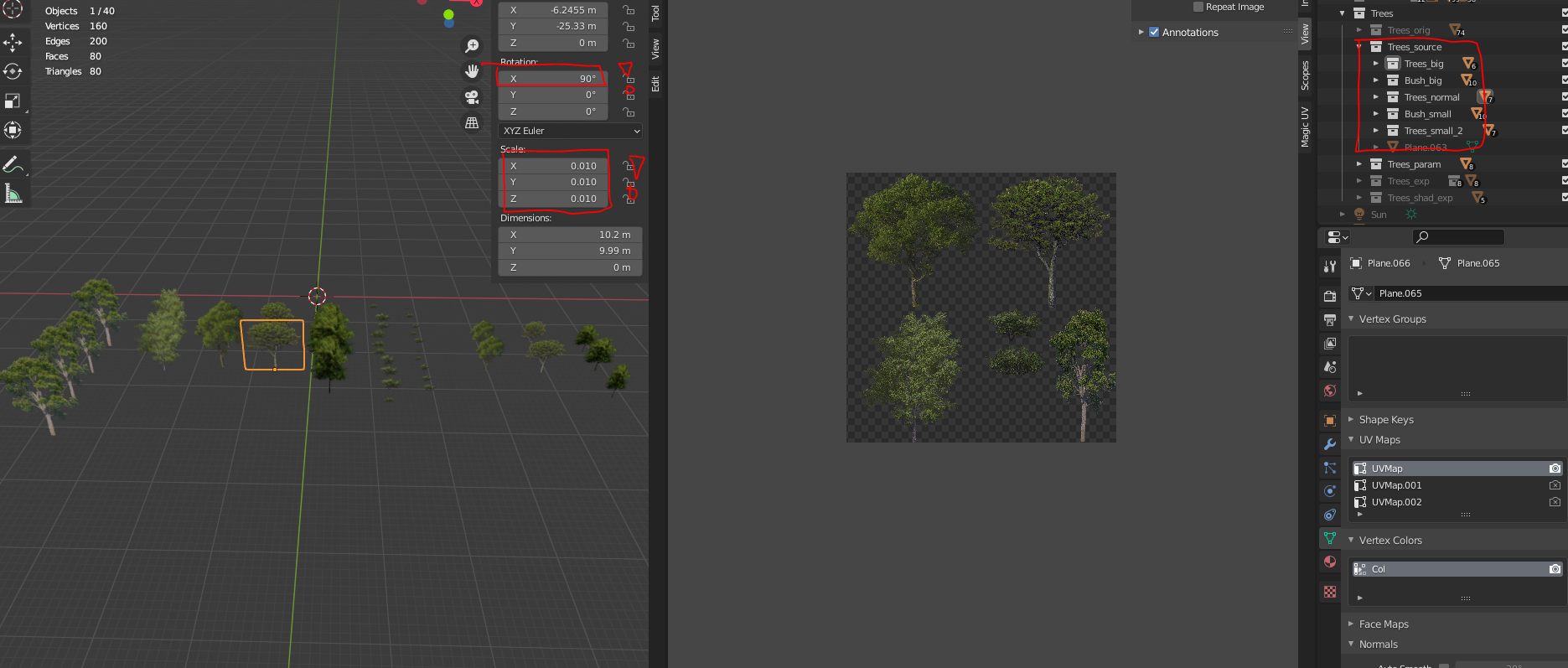This screenshot has width=1568, height=668.
Task: Toggle the Repeat Image checkbox
Action: pos(1198,7)
